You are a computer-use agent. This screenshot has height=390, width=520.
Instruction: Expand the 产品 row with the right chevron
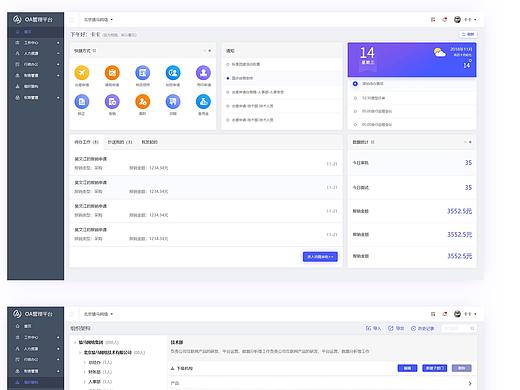point(470,383)
